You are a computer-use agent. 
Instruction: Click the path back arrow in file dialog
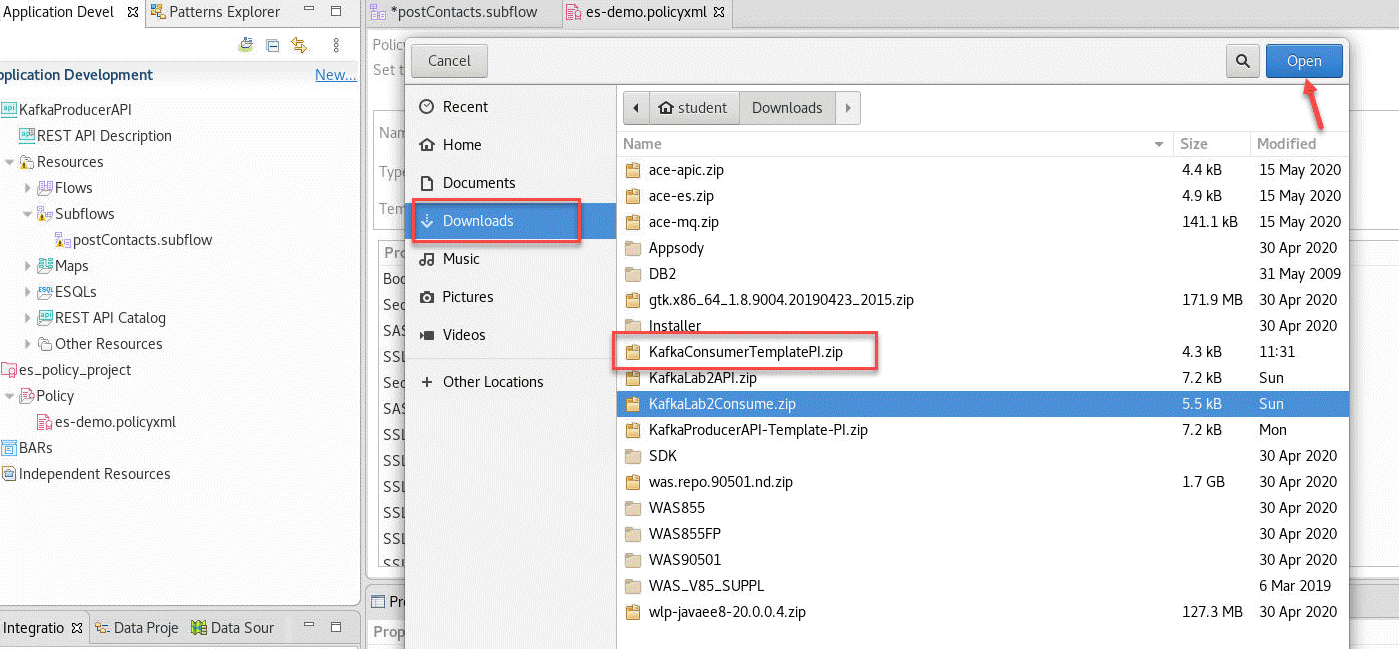(636, 108)
